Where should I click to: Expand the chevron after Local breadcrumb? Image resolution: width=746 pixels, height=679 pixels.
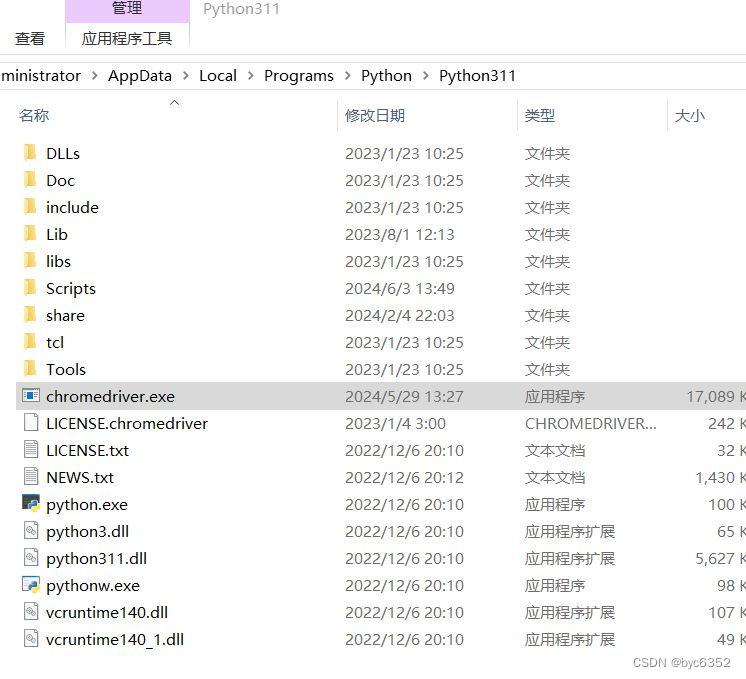click(251, 76)
